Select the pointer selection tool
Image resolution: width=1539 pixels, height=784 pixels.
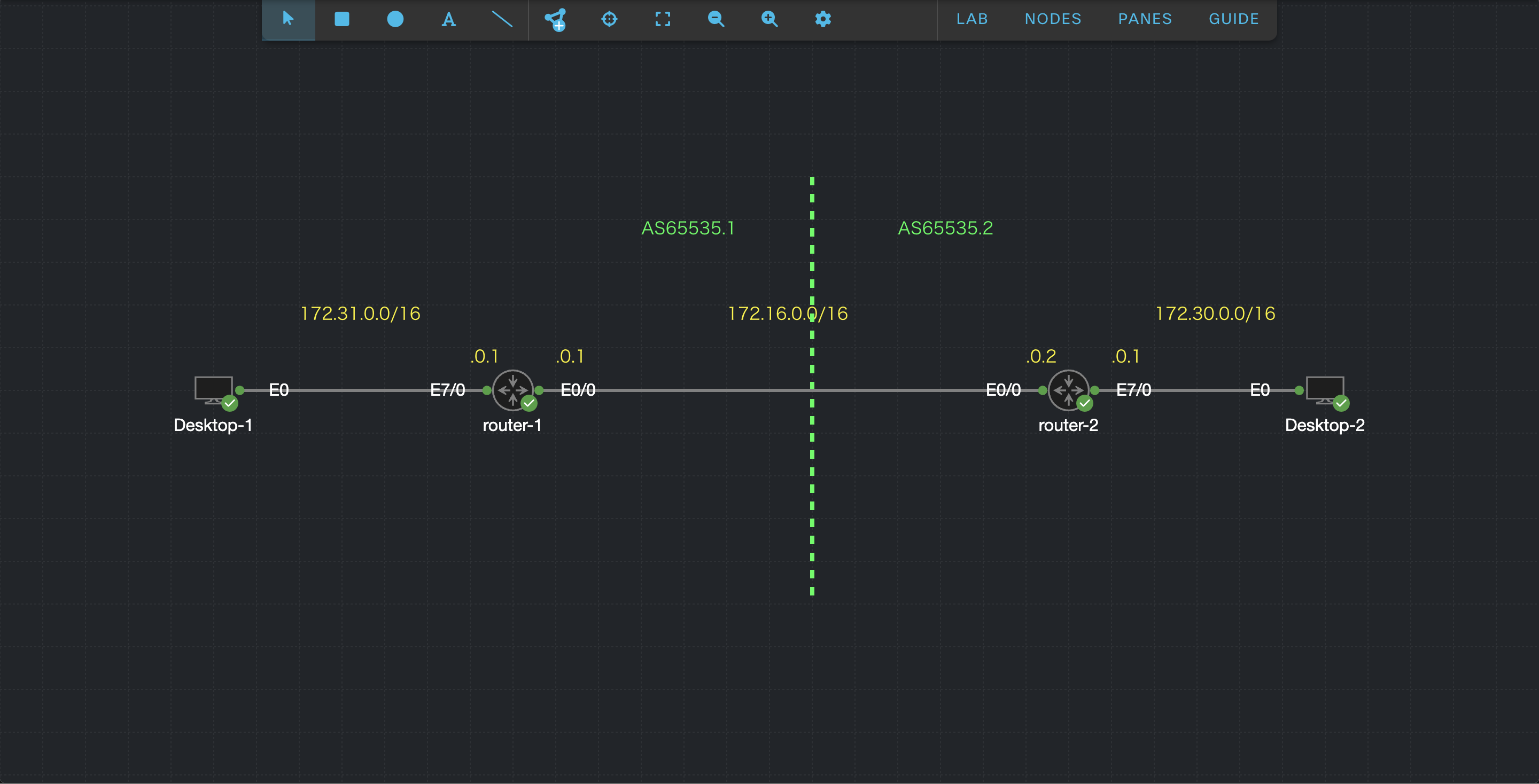pyautogui.click(x=288, y=19)
